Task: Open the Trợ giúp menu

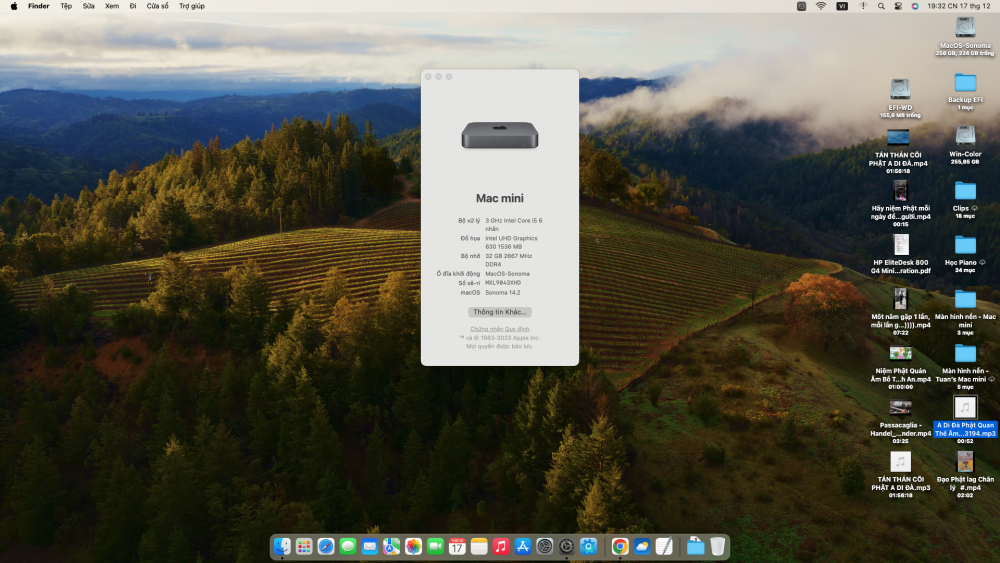Action: coord(191,6)
